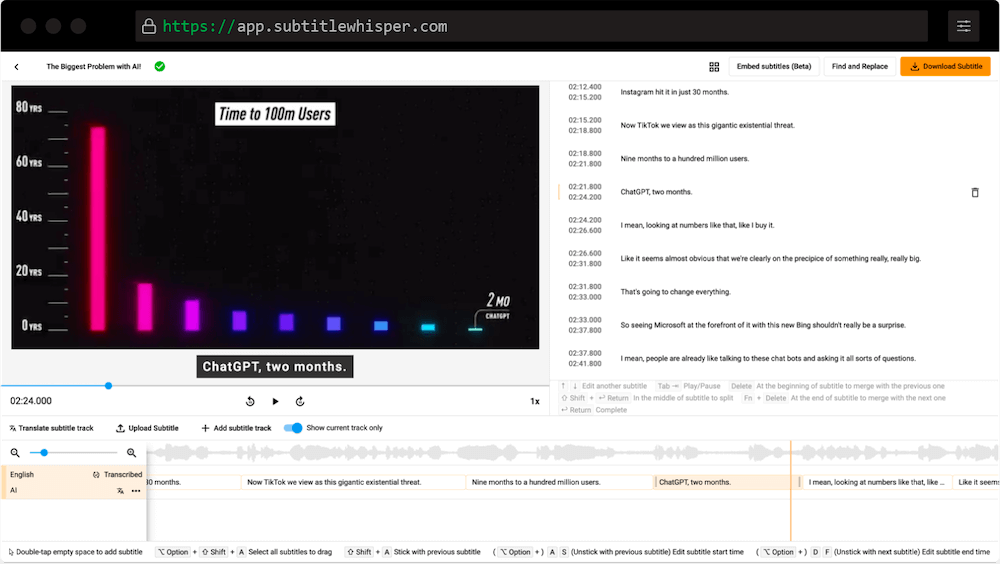The height and width of the screenshot is (564, 1000).
Task: Click the green checkmark saved status icon
Action: pyautogui.click(x=160, y=66)
